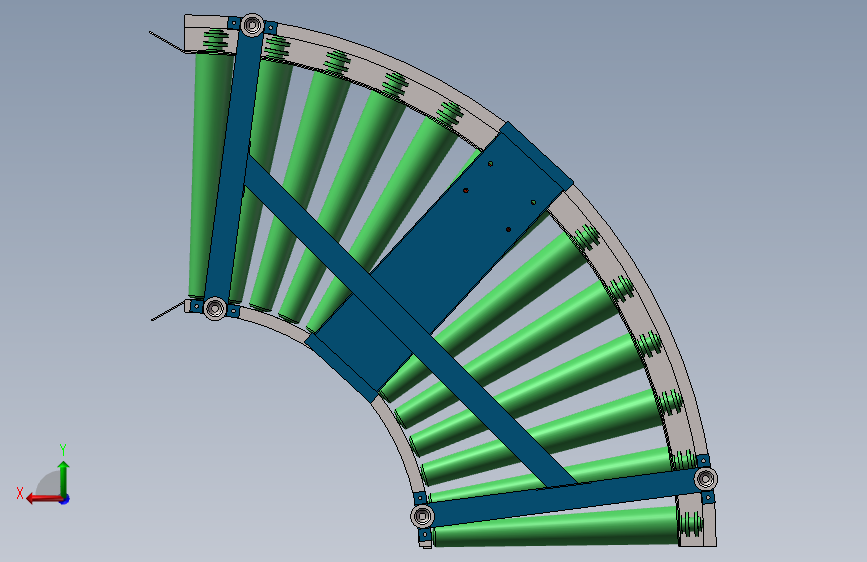Select the large blue rectangular center plate
Image resolution: width=867 pixels, height=562 pixels.
coord(440,260)
